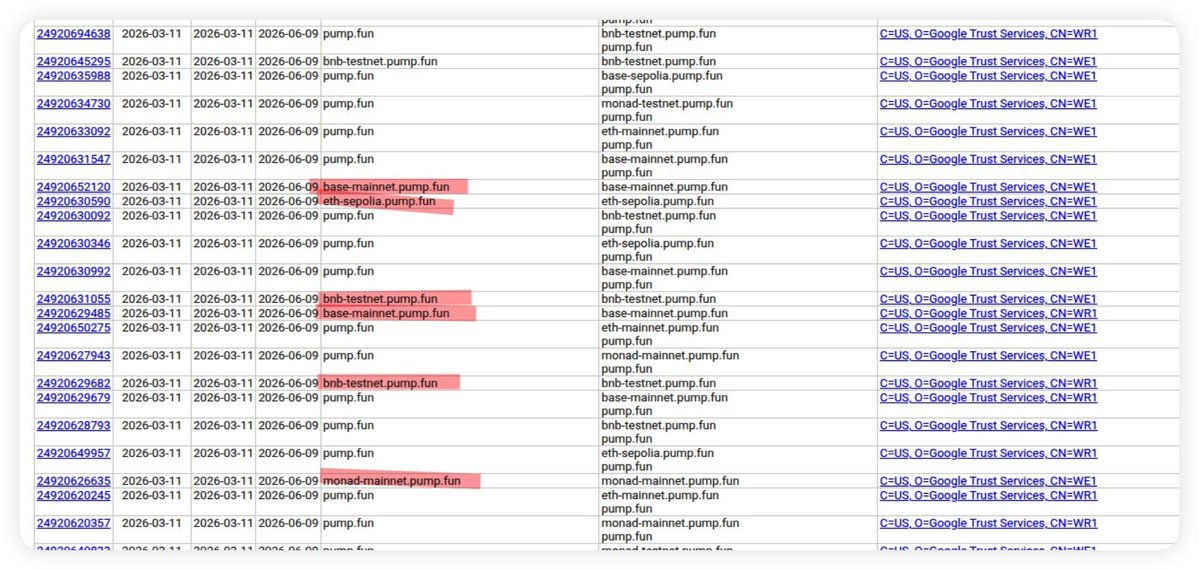The image size is (1199, 570).
Task: Open issuer link in the 24920633092 row
Action: point(987,132)
